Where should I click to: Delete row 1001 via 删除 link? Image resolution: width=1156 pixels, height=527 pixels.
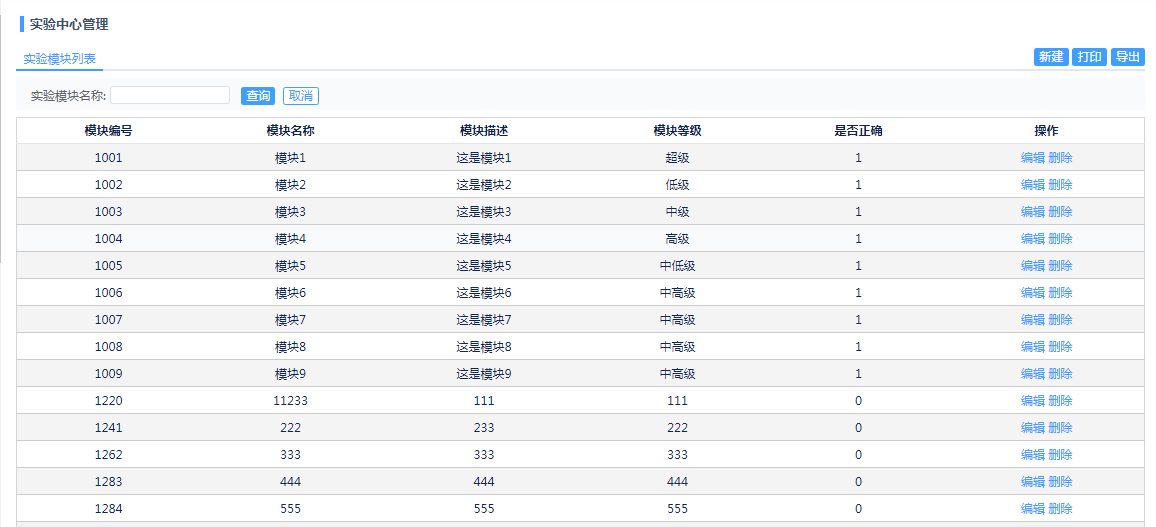point(1060,158)
